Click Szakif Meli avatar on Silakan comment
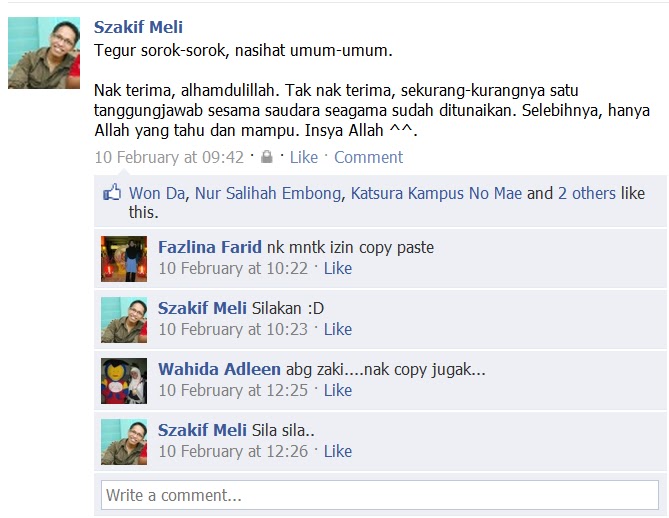Image resolution: width=669 pixels, height=518 pixels. click(124, 320)
